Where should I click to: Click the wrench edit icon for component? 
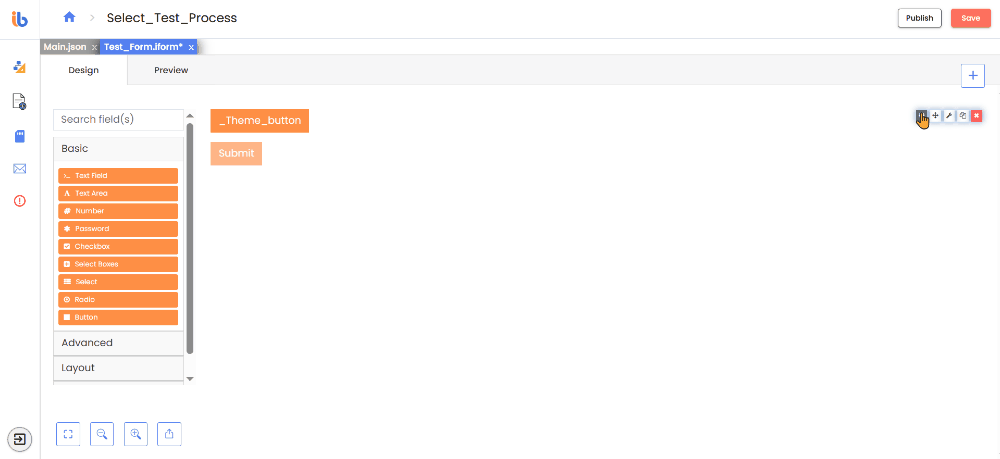point(949,115)
